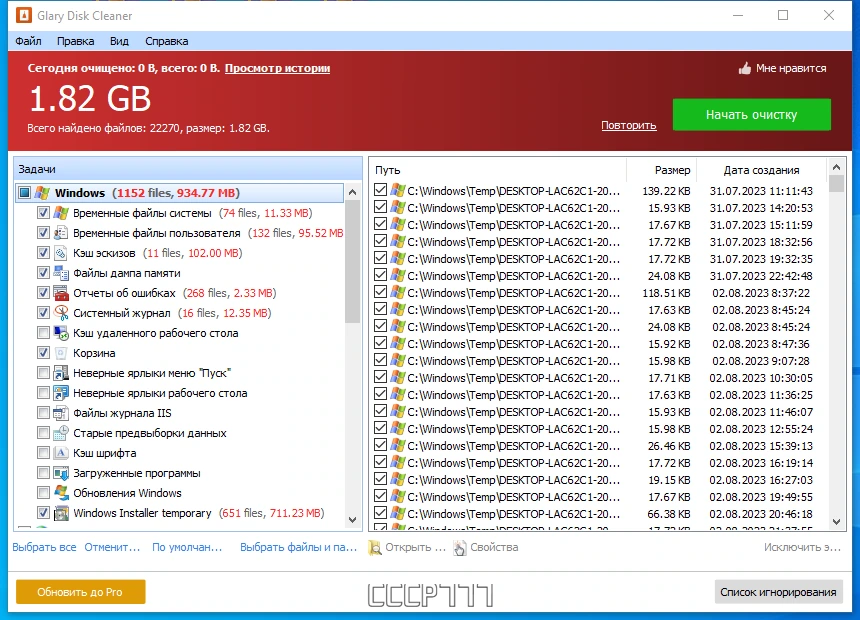Click the Файлы дампа памяти icon

click(x=61, y=273)
